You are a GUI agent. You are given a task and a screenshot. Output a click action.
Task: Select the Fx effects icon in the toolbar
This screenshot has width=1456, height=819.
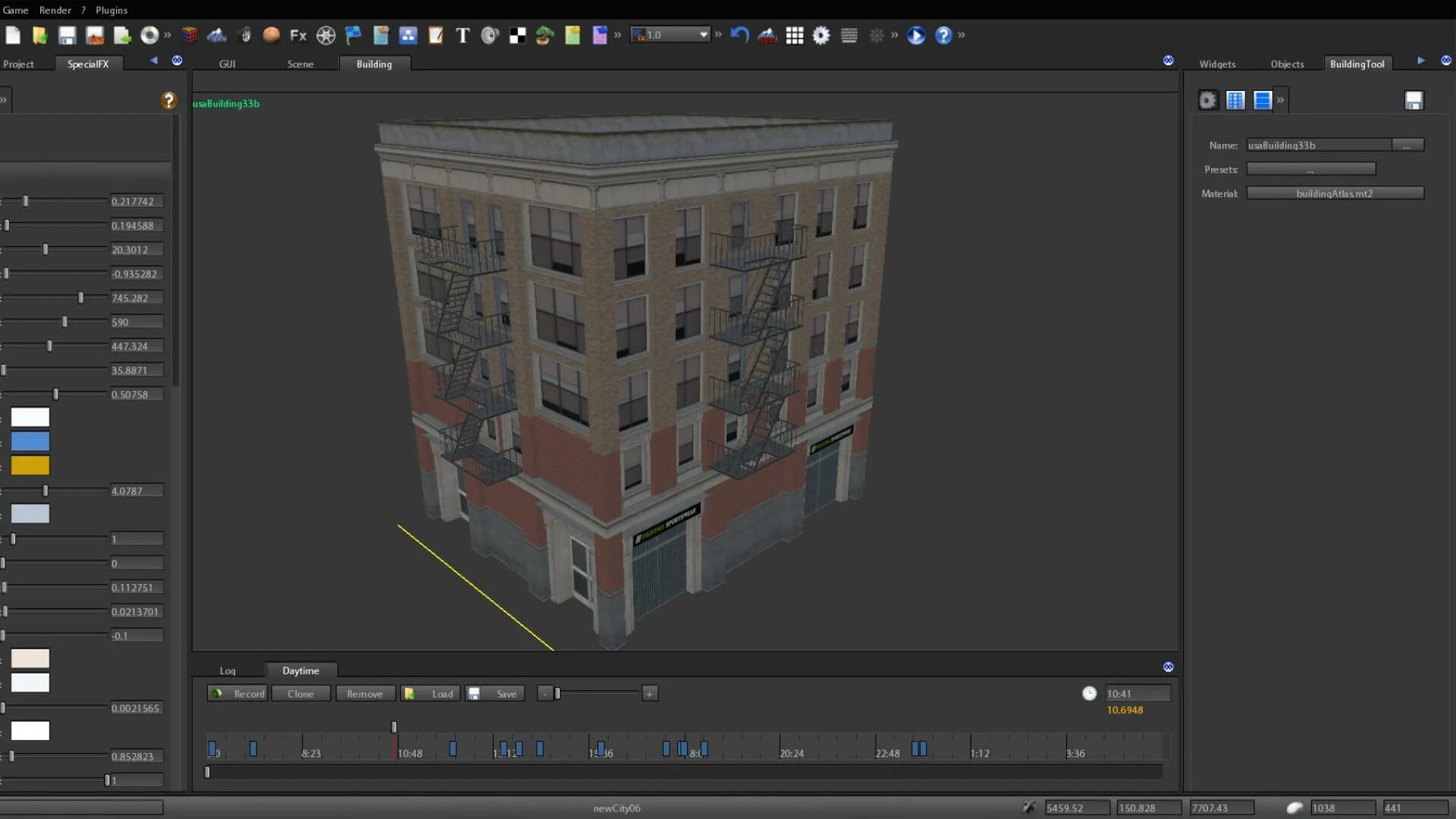coord(297,35)
